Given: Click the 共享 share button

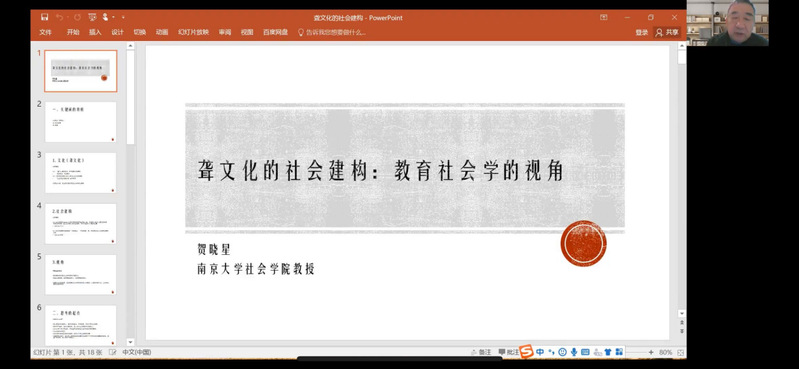Looking at the screenshot, I should (668, 32).
